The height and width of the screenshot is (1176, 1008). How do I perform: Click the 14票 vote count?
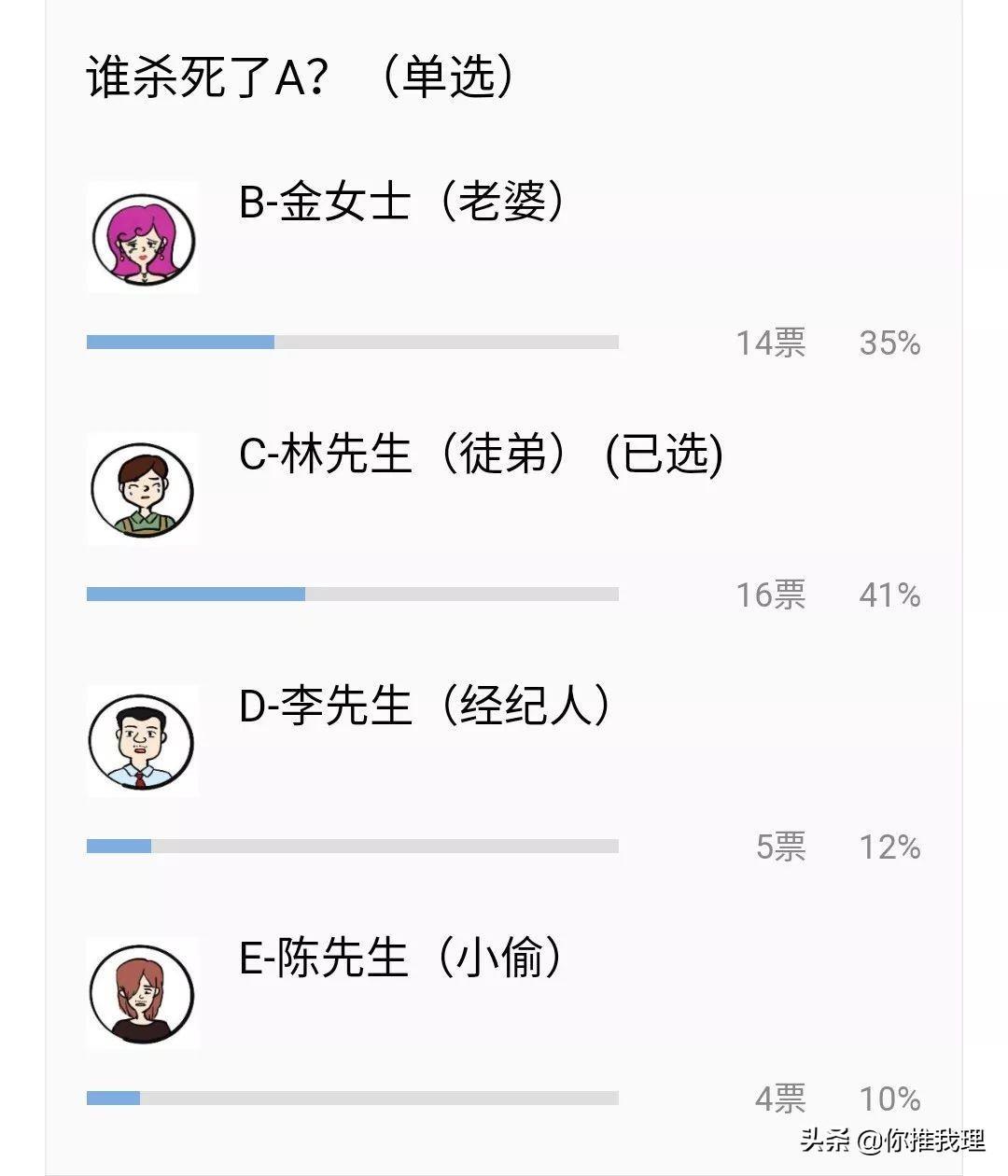coord(771,343)
